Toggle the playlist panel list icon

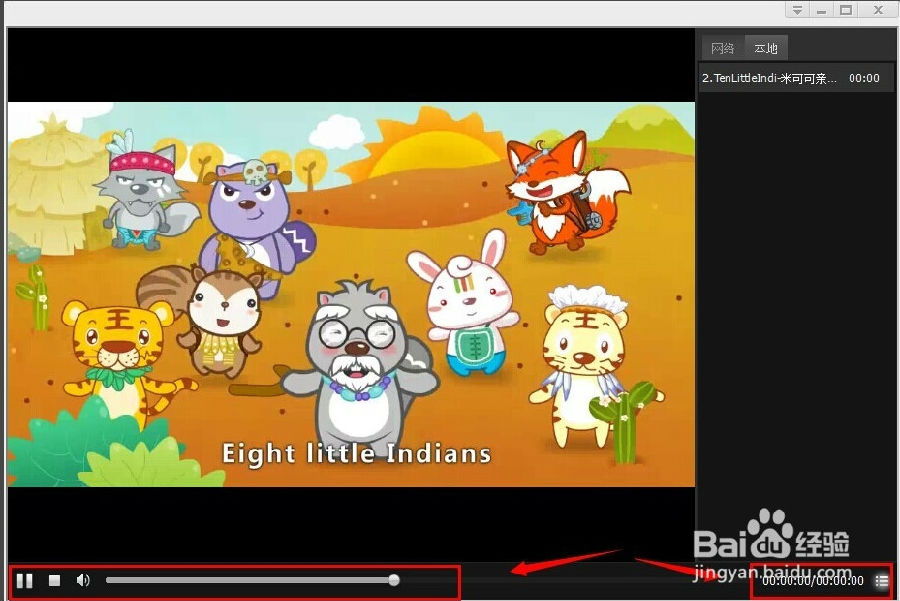point(881,580)
